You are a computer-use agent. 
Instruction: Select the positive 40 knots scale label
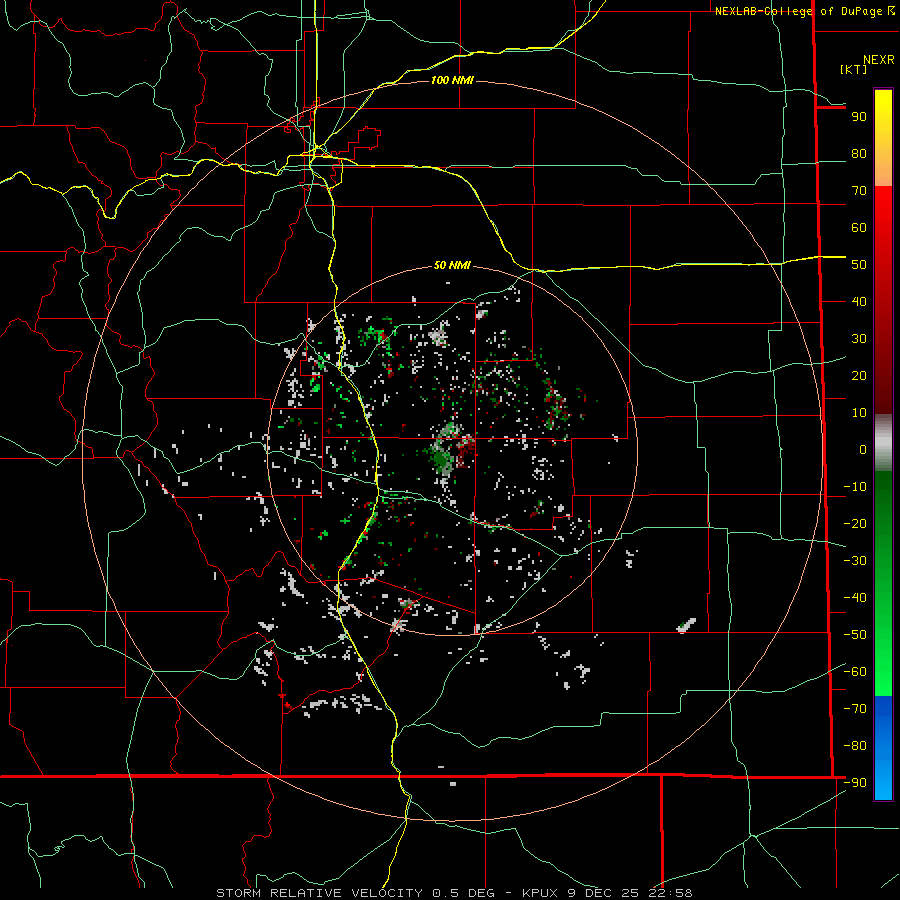[x=859, y=302]
